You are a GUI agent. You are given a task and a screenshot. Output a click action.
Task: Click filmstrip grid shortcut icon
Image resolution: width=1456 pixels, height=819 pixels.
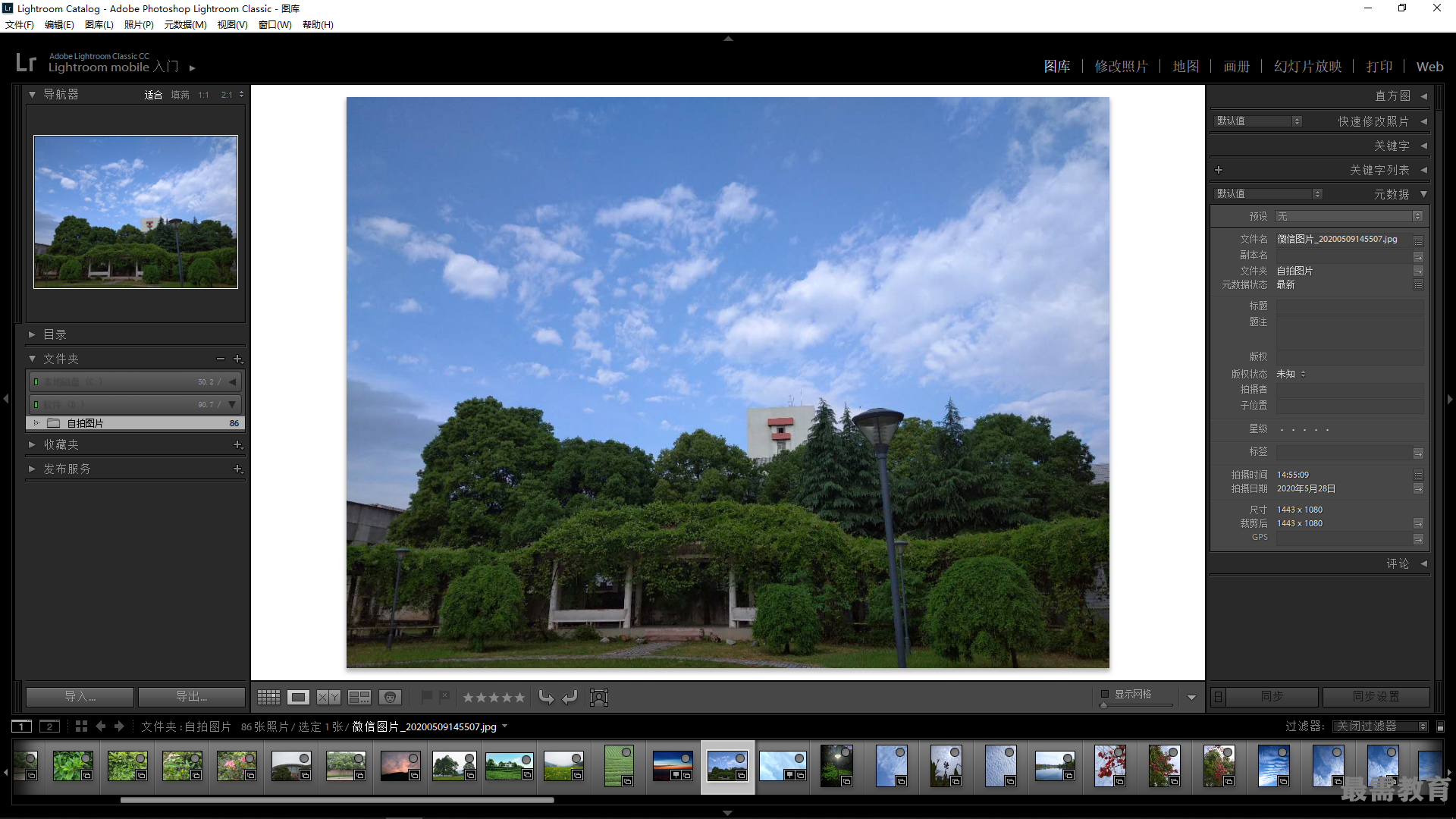click(82, 726)
